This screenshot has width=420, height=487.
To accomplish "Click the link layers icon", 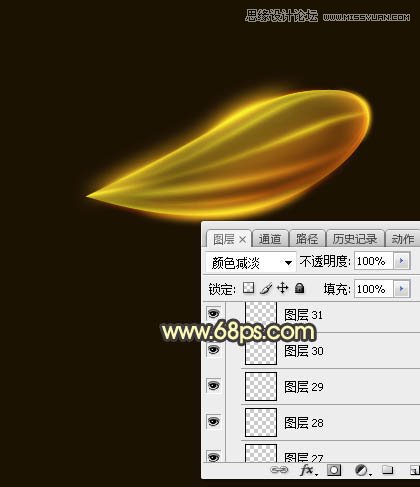I will 279,470.
